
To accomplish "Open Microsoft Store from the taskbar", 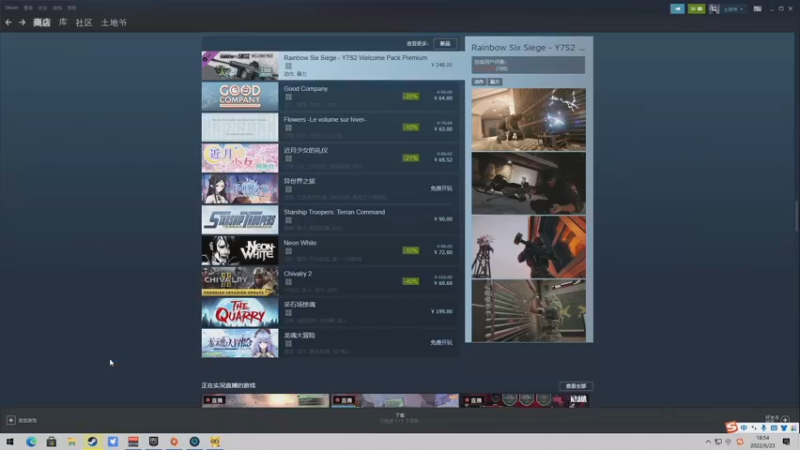I will click(x=52, y=441).
